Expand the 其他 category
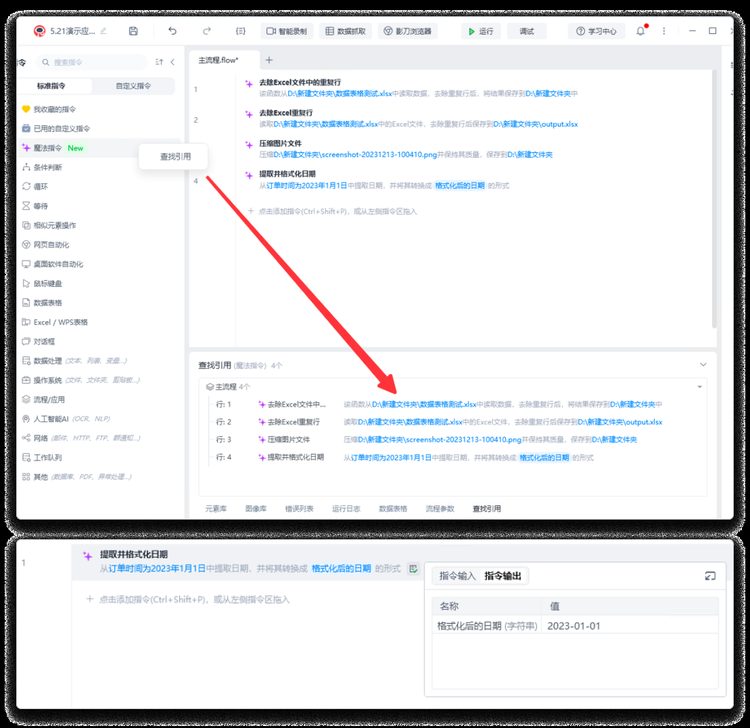The width and height of the screenshot is (750, 728). coord(77,477)
